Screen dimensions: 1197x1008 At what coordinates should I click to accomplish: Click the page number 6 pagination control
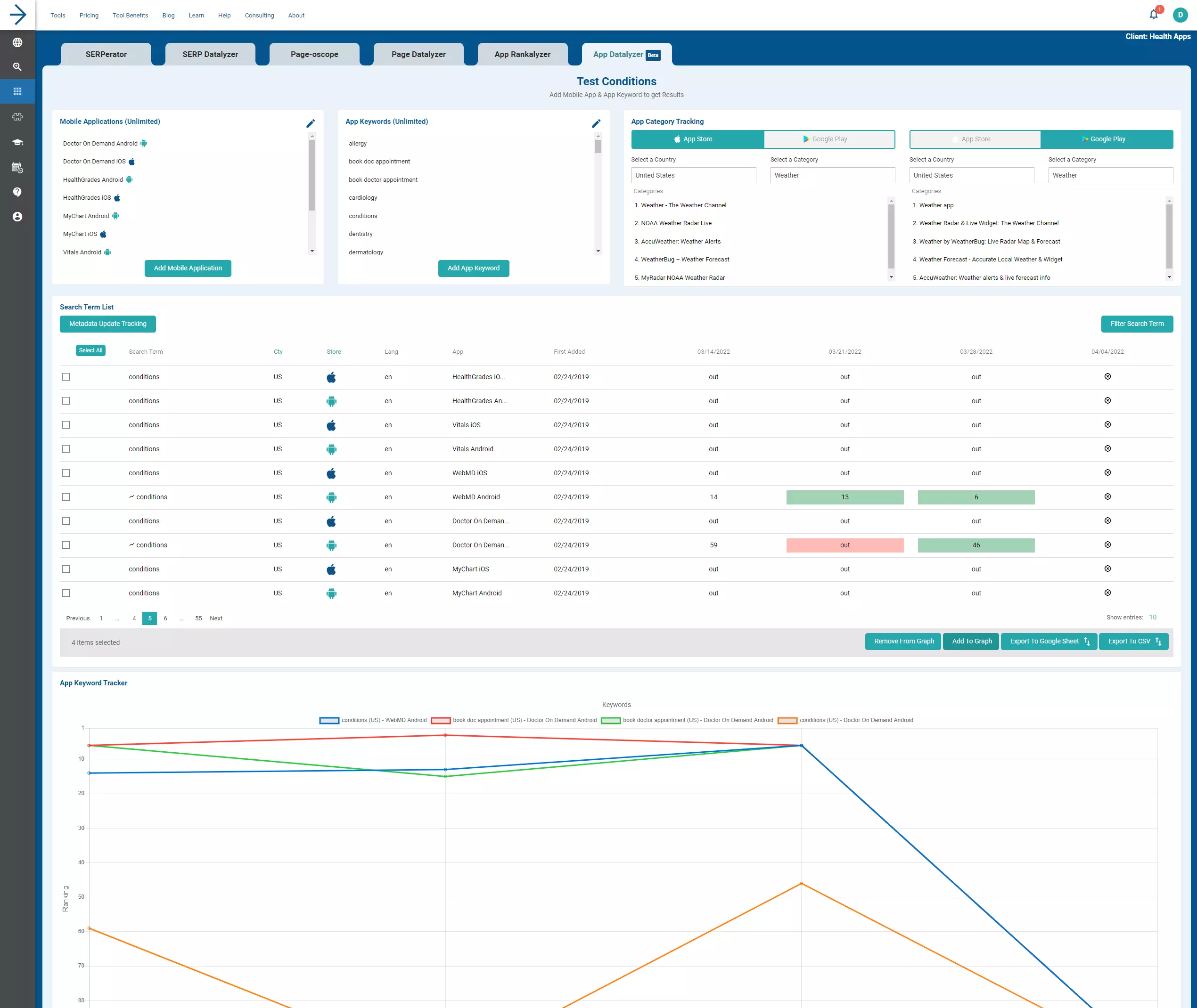(x=166, y=618)
